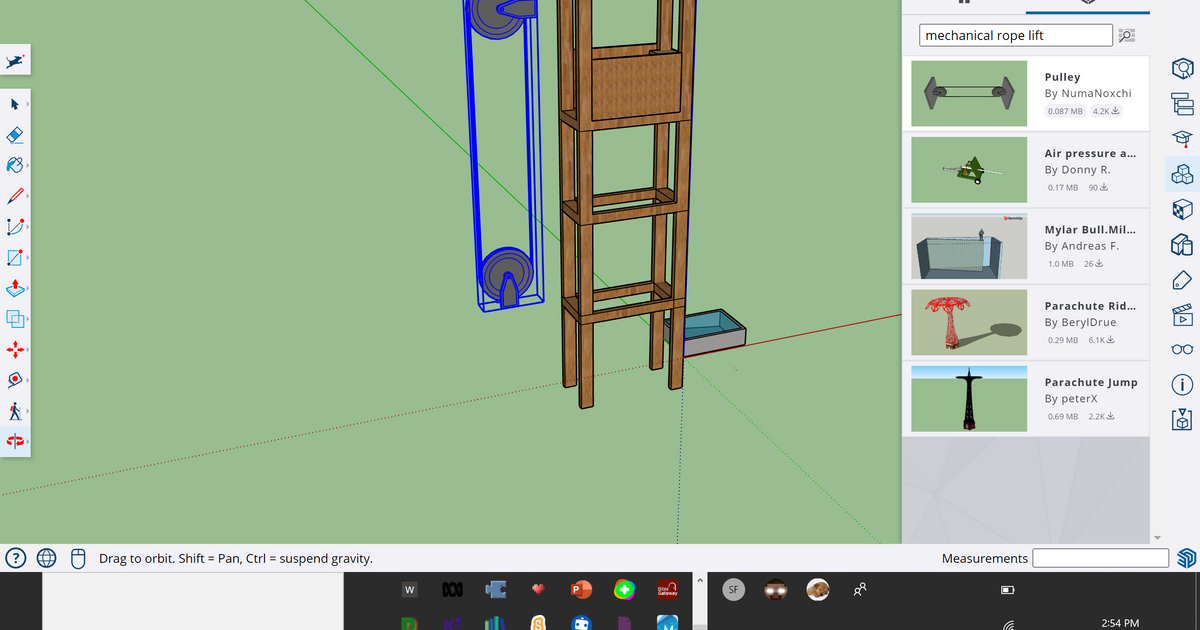Open the Help menu
1200x630 pixels.
click(x=14, y=558)
